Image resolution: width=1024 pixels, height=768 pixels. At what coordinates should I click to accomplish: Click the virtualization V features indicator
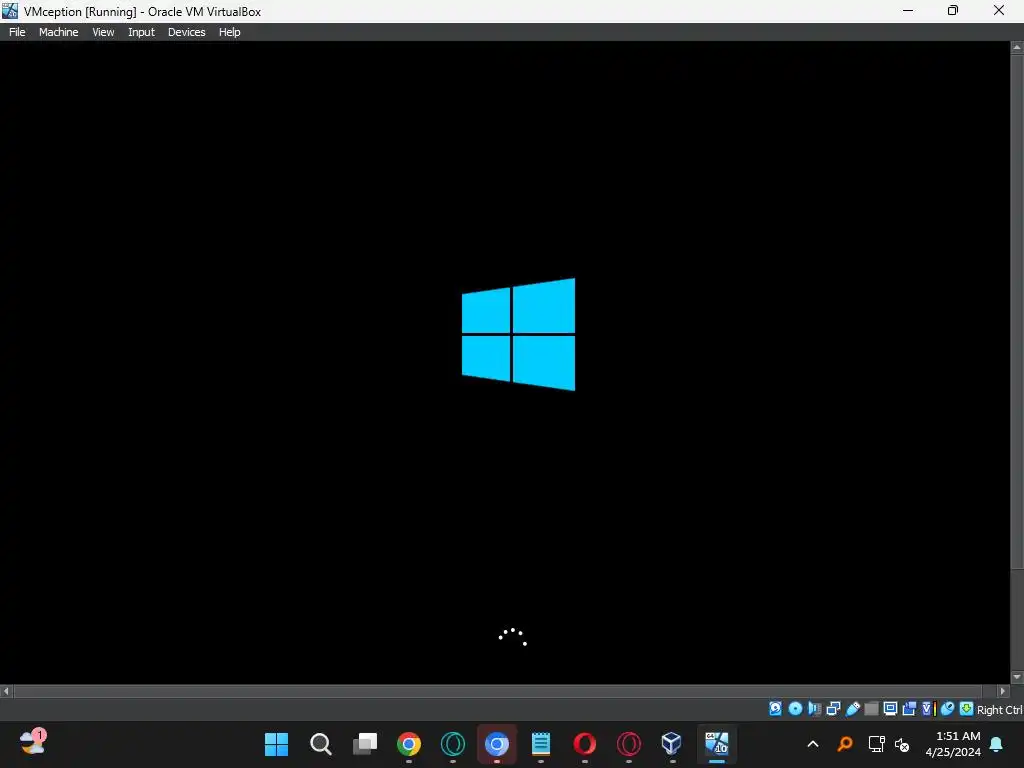coord(929,709)
